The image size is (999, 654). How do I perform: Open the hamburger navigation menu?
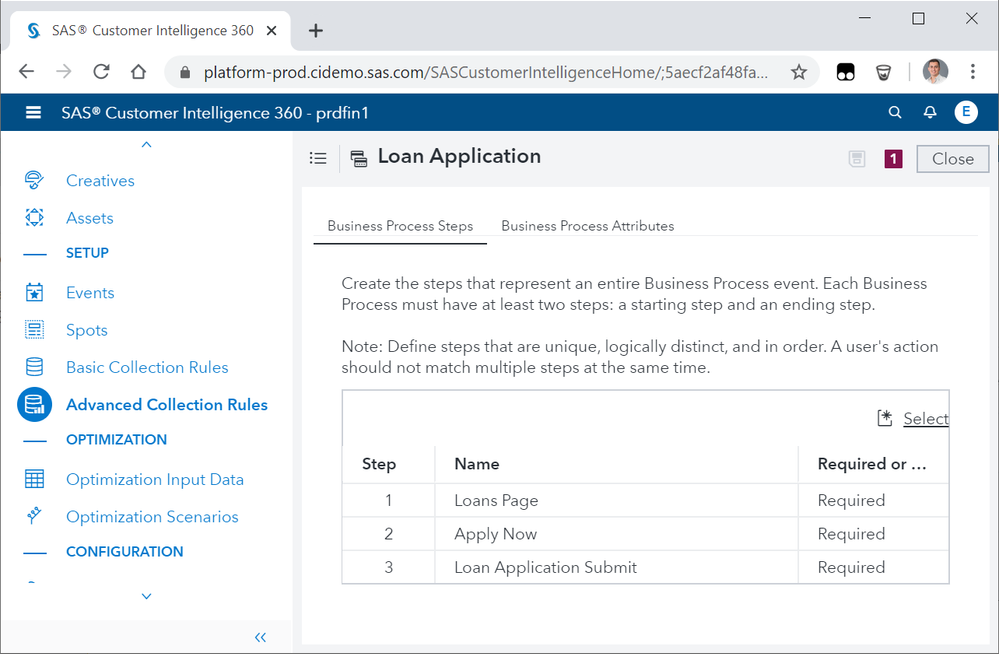click(x=33, y=113)
